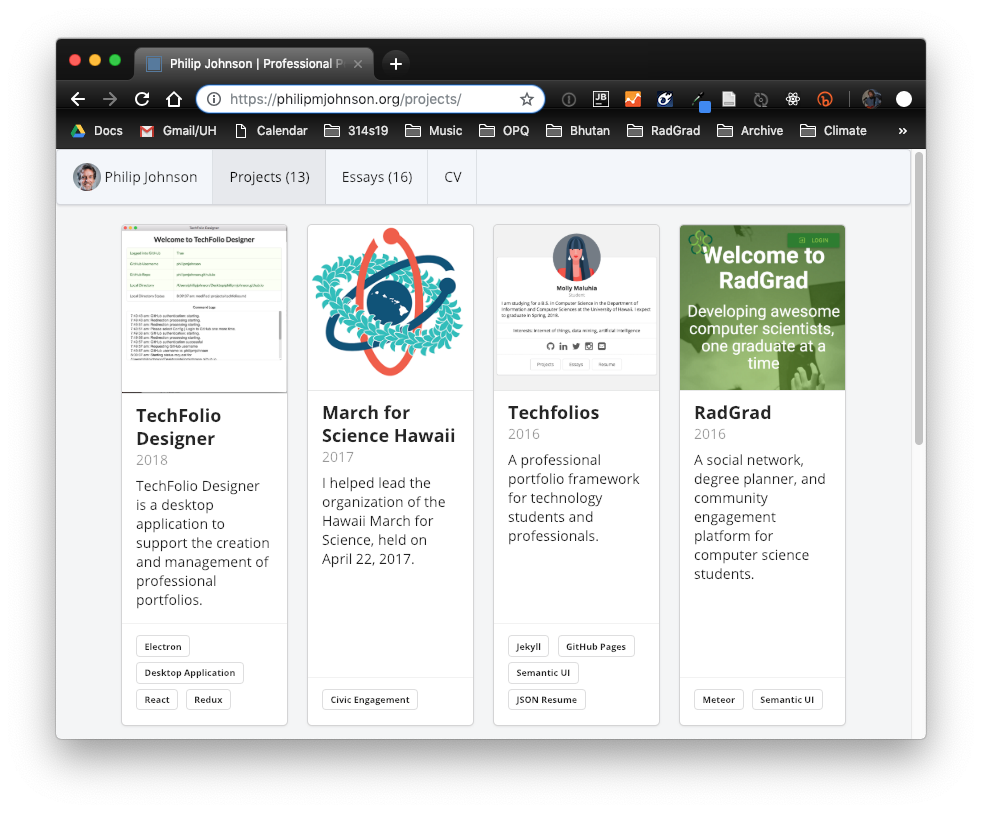Image resolution: width=982 pixels, height=813 pixels.
Task: Select the Philip Johnson browser tab
Action: tap(253, 64)
